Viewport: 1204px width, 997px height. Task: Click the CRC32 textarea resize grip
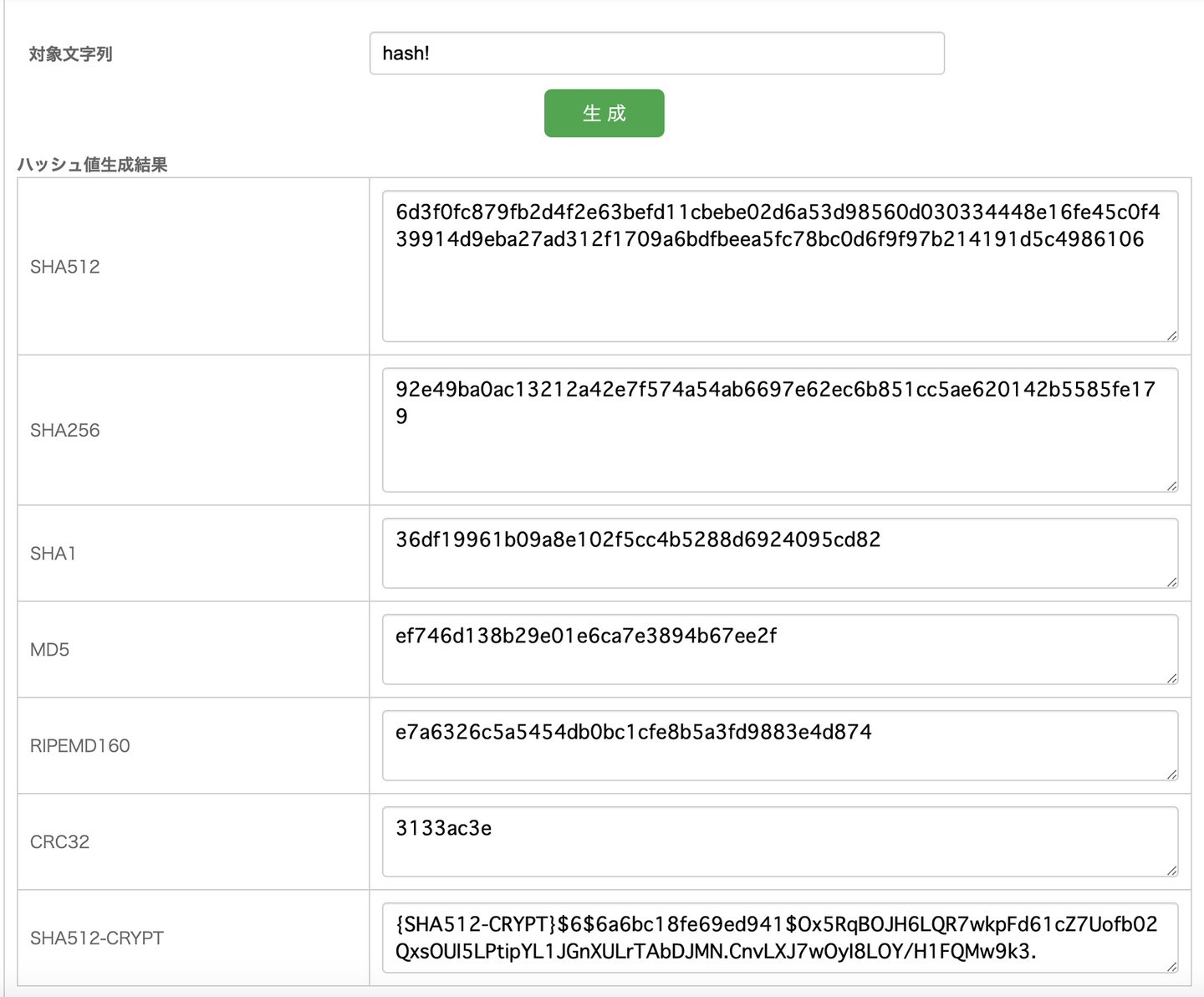(x=1172, y=871)
